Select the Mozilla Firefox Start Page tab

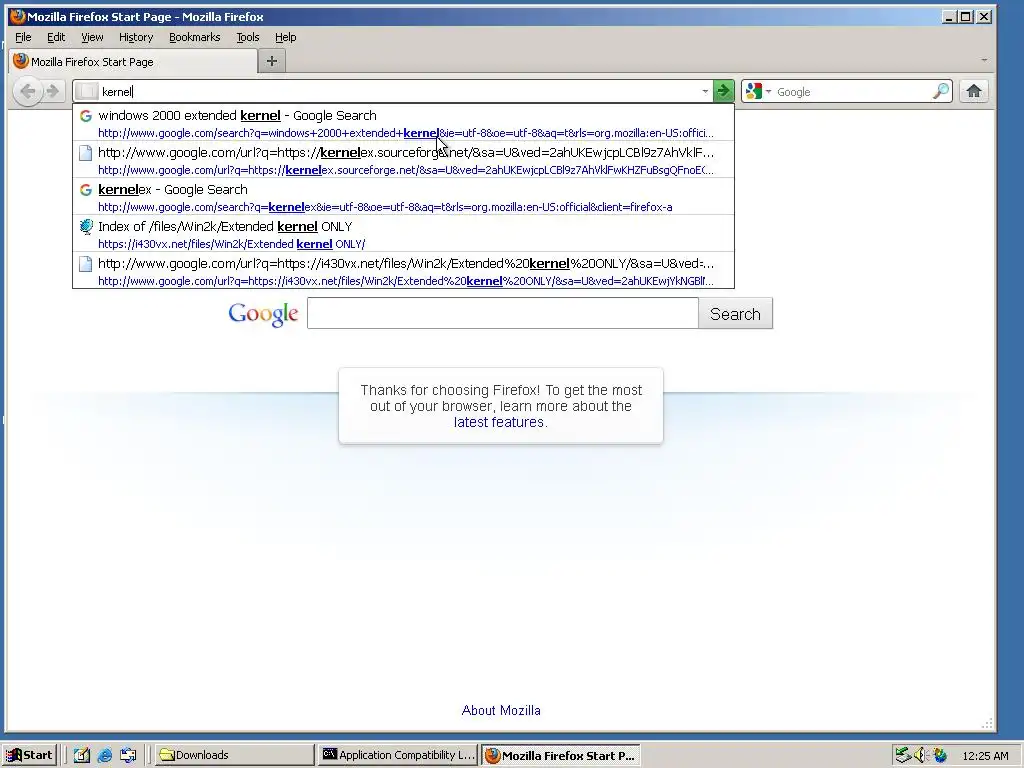point(133,61)
